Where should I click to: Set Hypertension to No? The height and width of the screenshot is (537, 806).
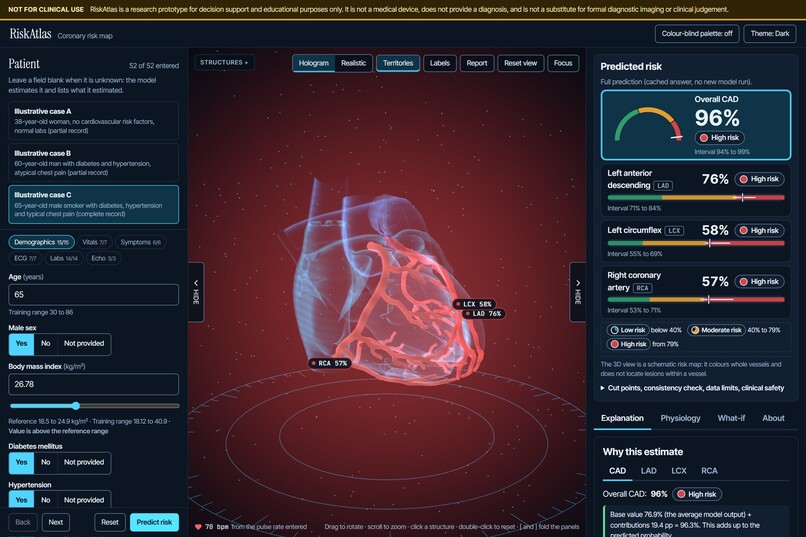pyautogui.click(x=45, y=499)
